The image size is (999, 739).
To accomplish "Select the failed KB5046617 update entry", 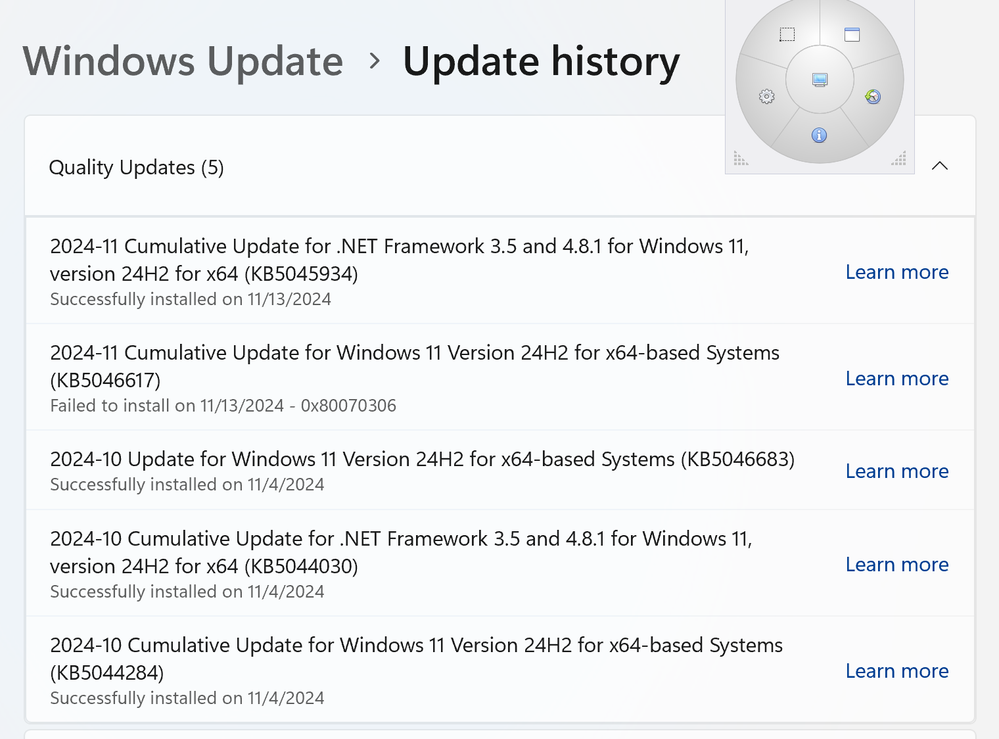I will click(500, 378).
